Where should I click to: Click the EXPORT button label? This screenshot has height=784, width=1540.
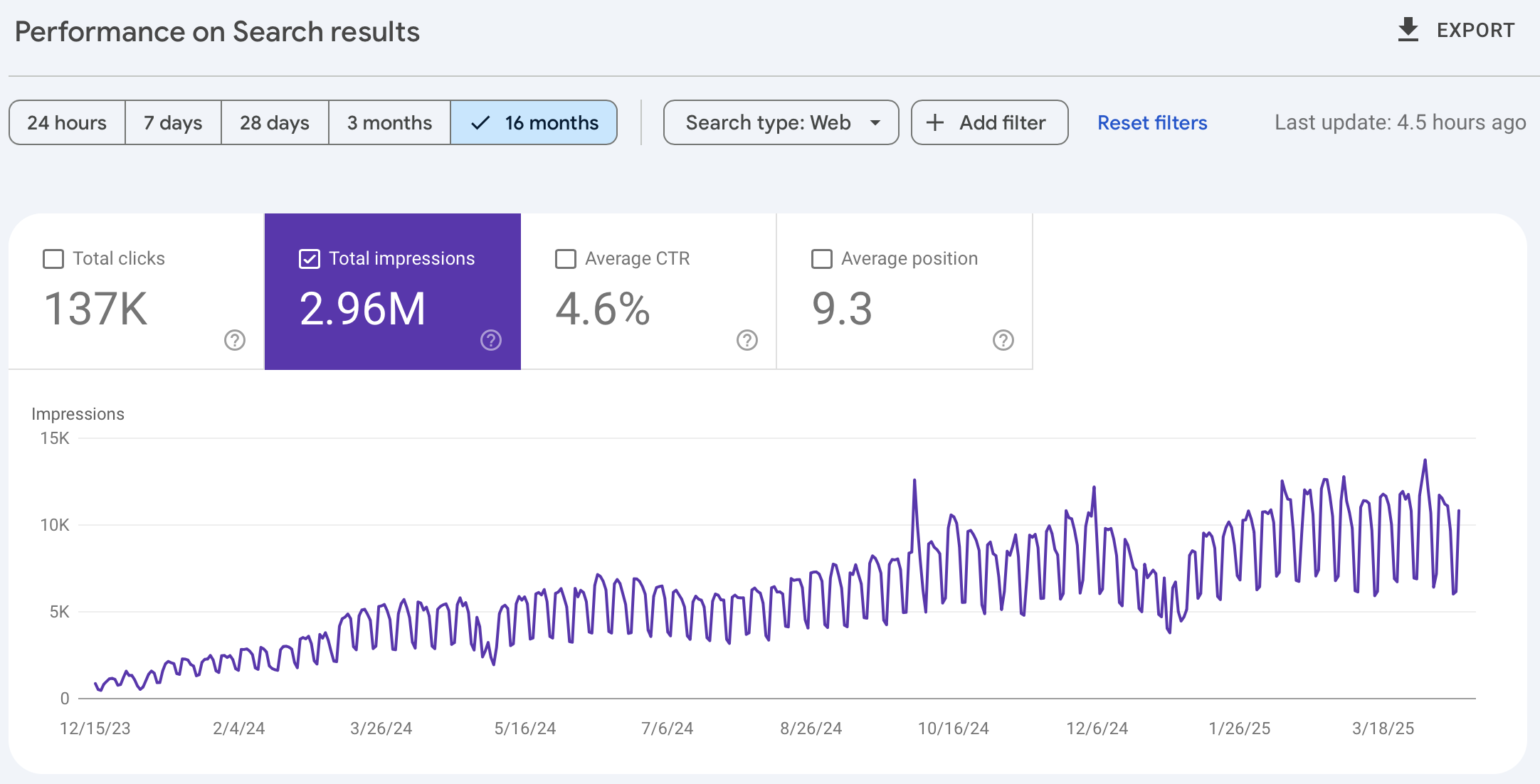(x=1475, y=30)
